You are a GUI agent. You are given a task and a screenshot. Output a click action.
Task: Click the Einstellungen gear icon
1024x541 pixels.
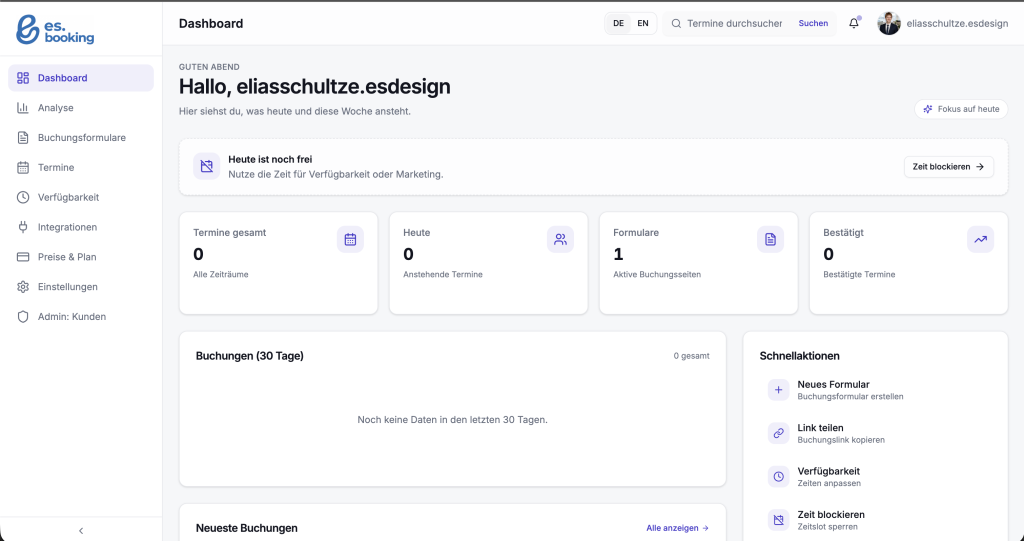coord(23,287)
